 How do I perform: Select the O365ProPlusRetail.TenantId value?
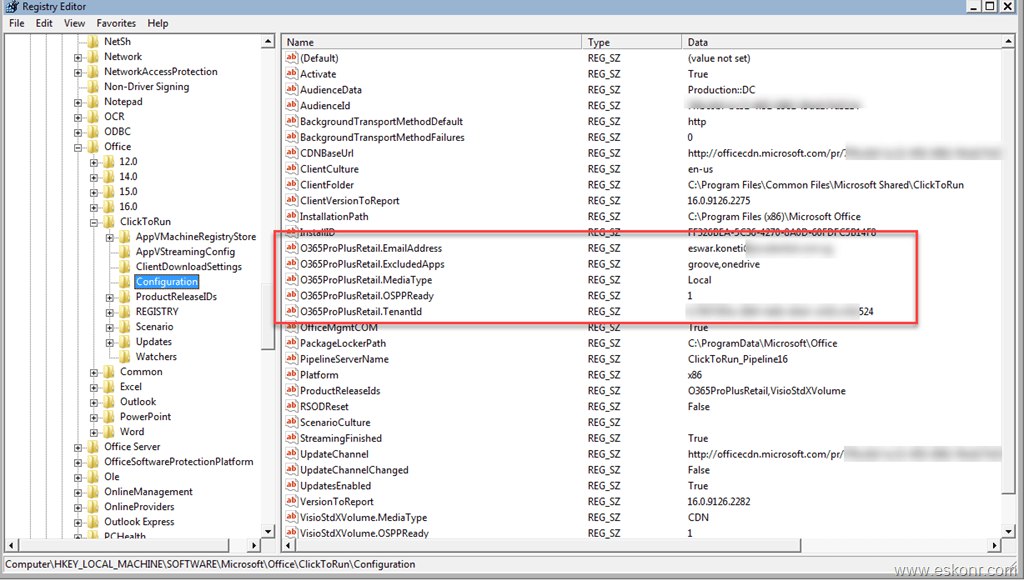coord(360,311)
